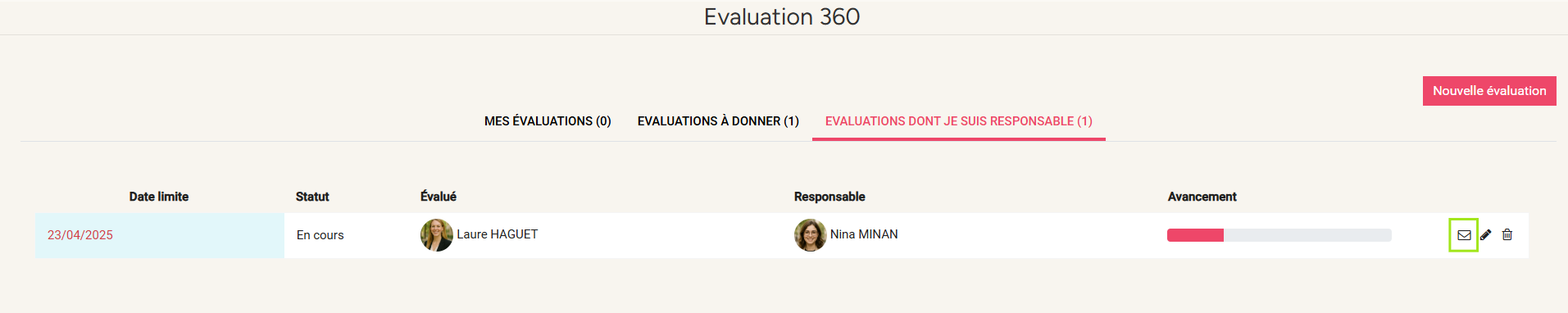Image resolution: width=1568 pixels, height=313 pixels.
Task: Select Evaluations dont je suis responsable tab
Action: pyautogui.click(x=959, y=121)
